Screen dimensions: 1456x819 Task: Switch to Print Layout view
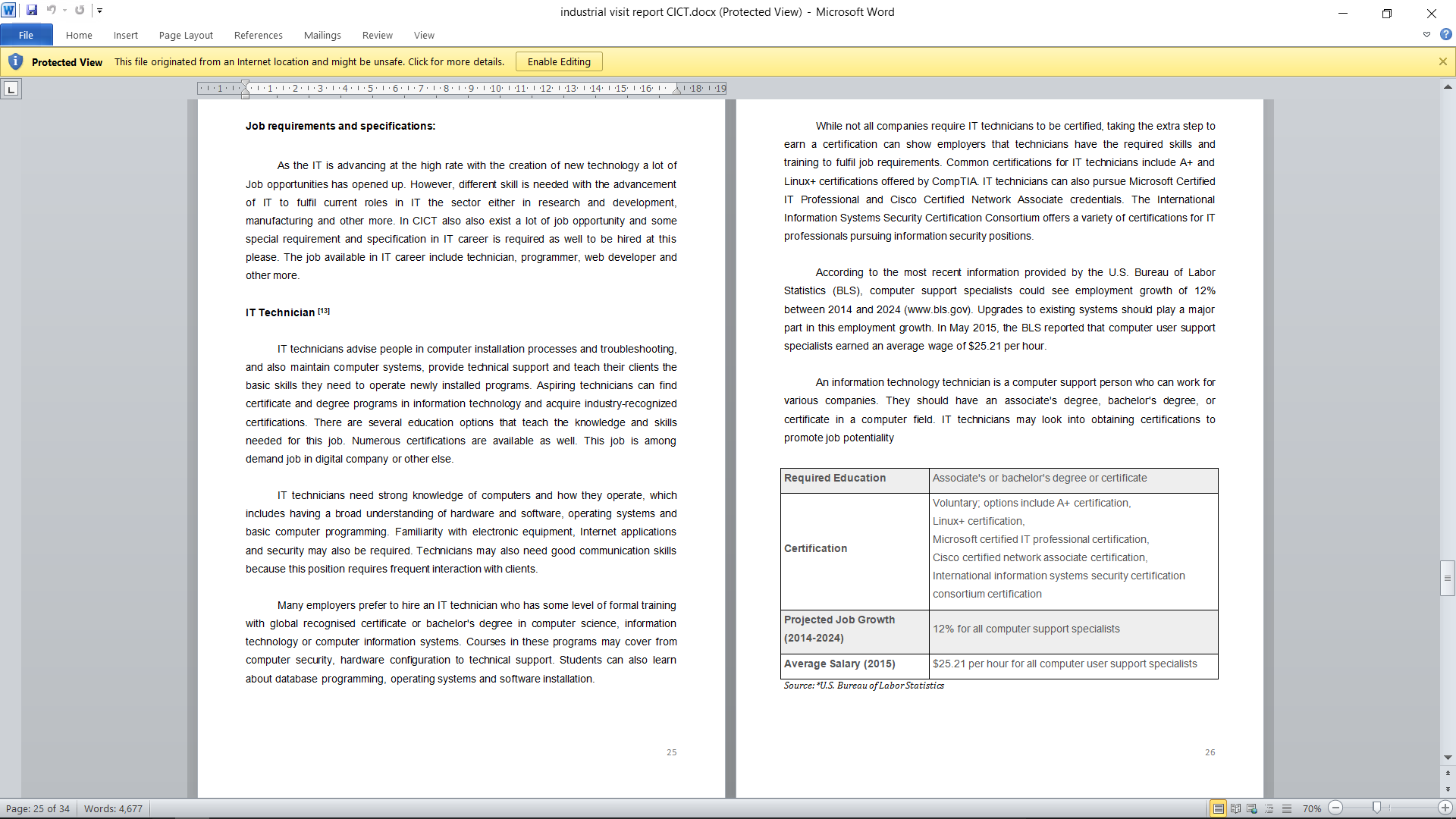coord(1218,808)
